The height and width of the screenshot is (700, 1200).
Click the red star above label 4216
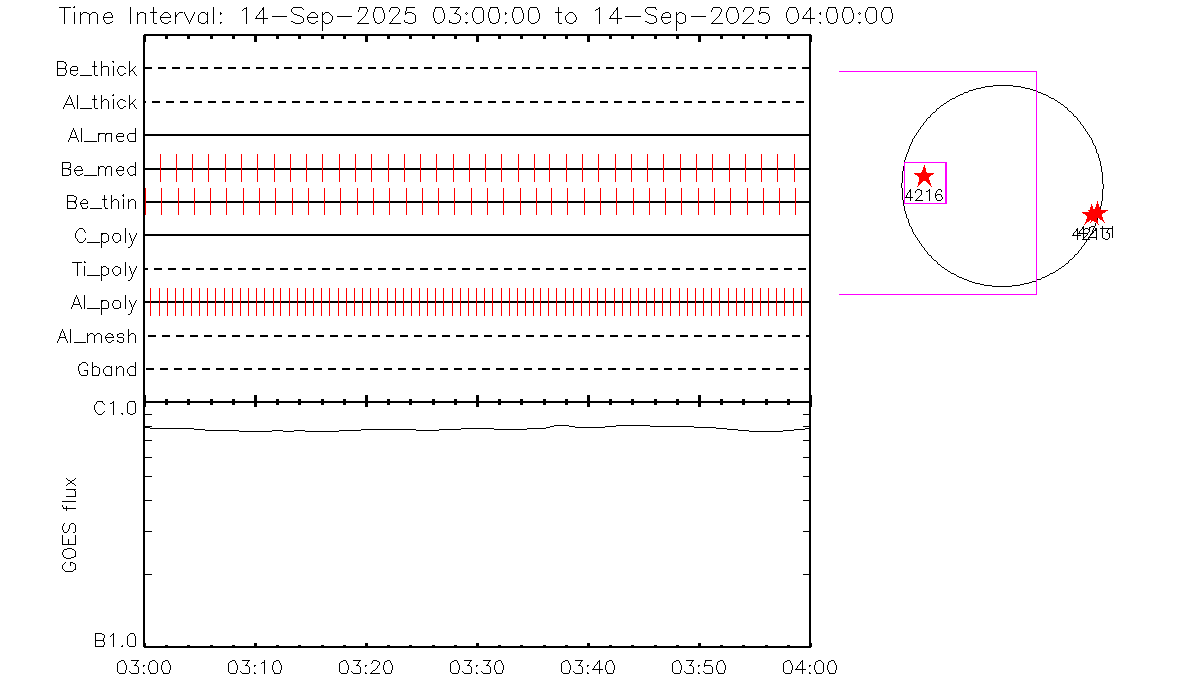tap(924, 176)
